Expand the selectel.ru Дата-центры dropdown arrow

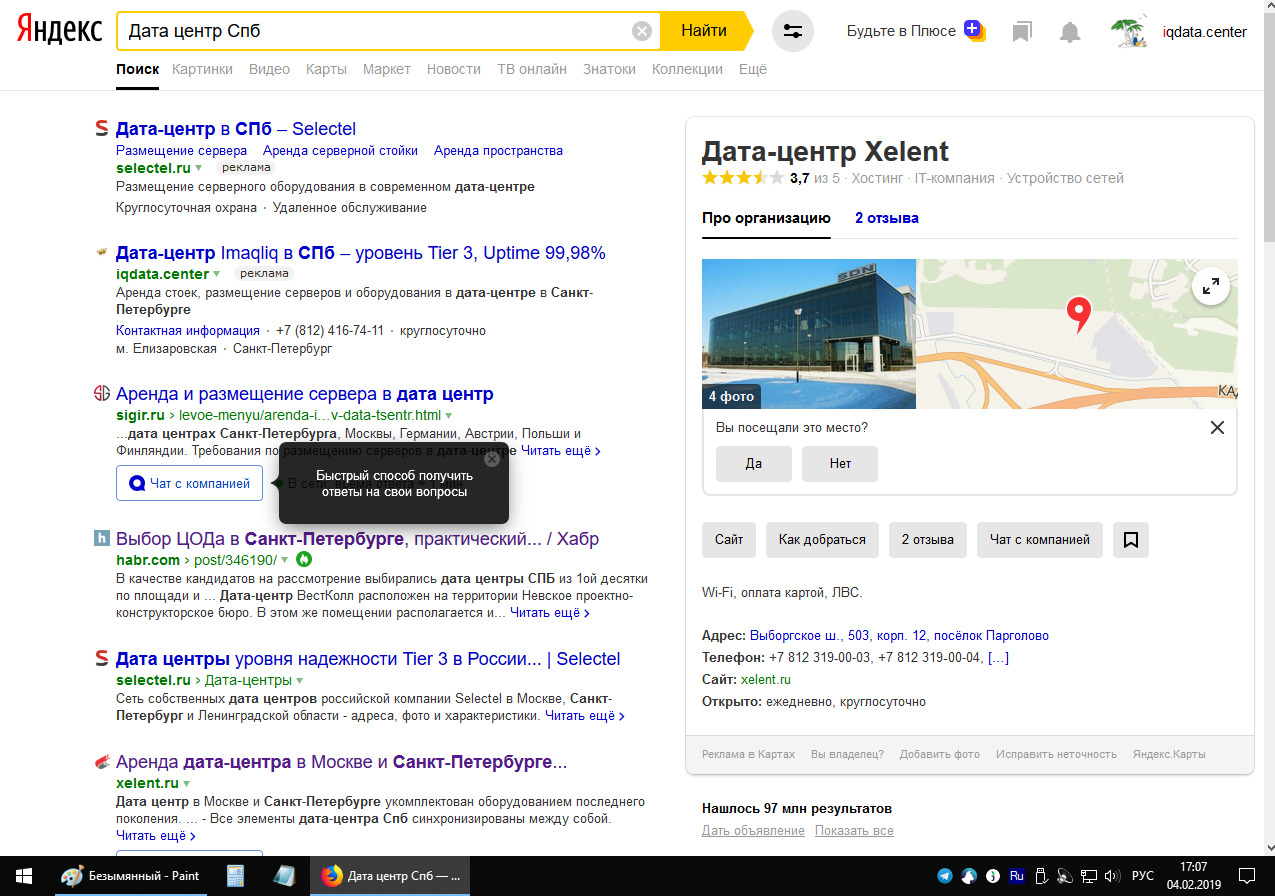[299, 680]
